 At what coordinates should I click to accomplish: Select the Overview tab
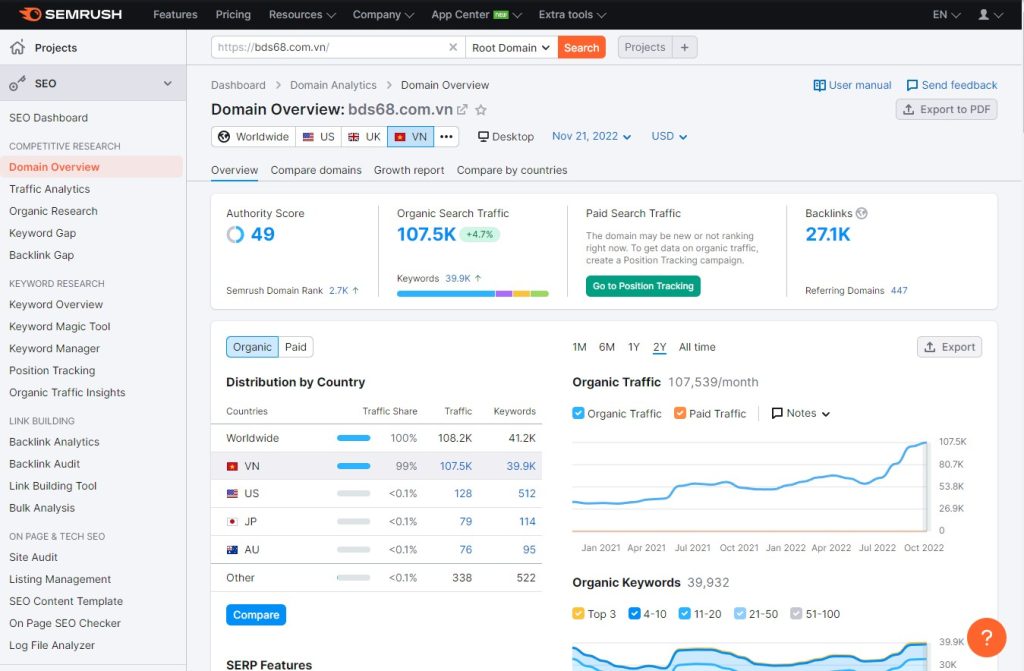point(234,170)
